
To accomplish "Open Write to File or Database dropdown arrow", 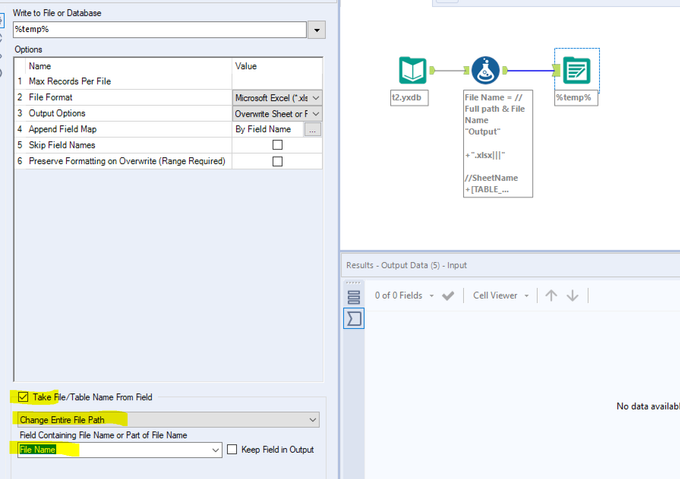I will pos(317,30).
